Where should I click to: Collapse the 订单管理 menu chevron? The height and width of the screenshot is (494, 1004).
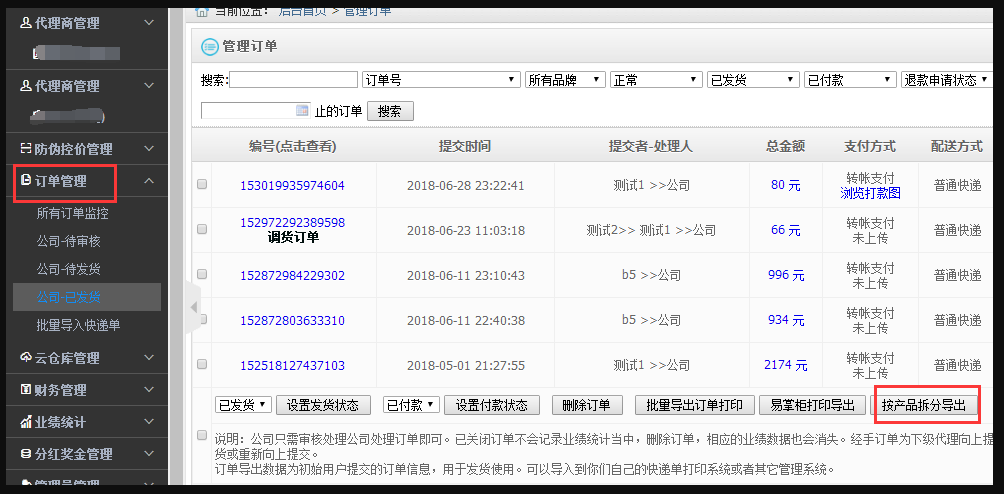[149, 181]
